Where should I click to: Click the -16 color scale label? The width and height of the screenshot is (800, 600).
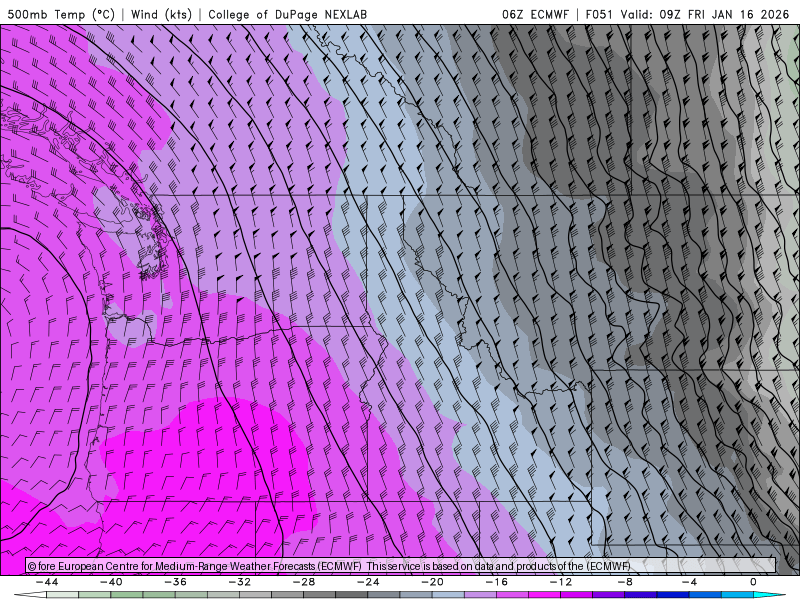[497, 582]
